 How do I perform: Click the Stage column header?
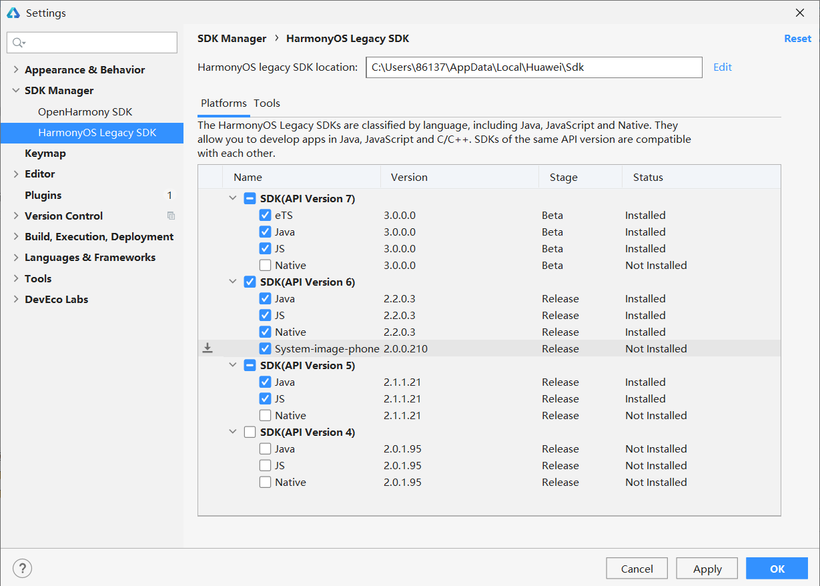[580, 177]
